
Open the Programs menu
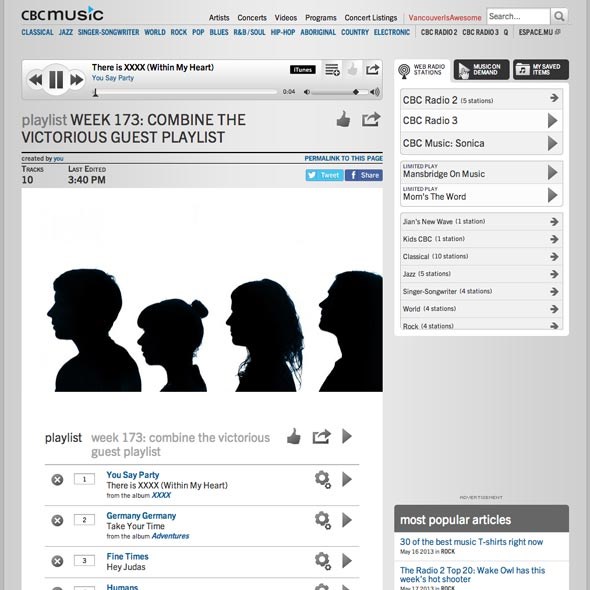click(x=321, y=18)
